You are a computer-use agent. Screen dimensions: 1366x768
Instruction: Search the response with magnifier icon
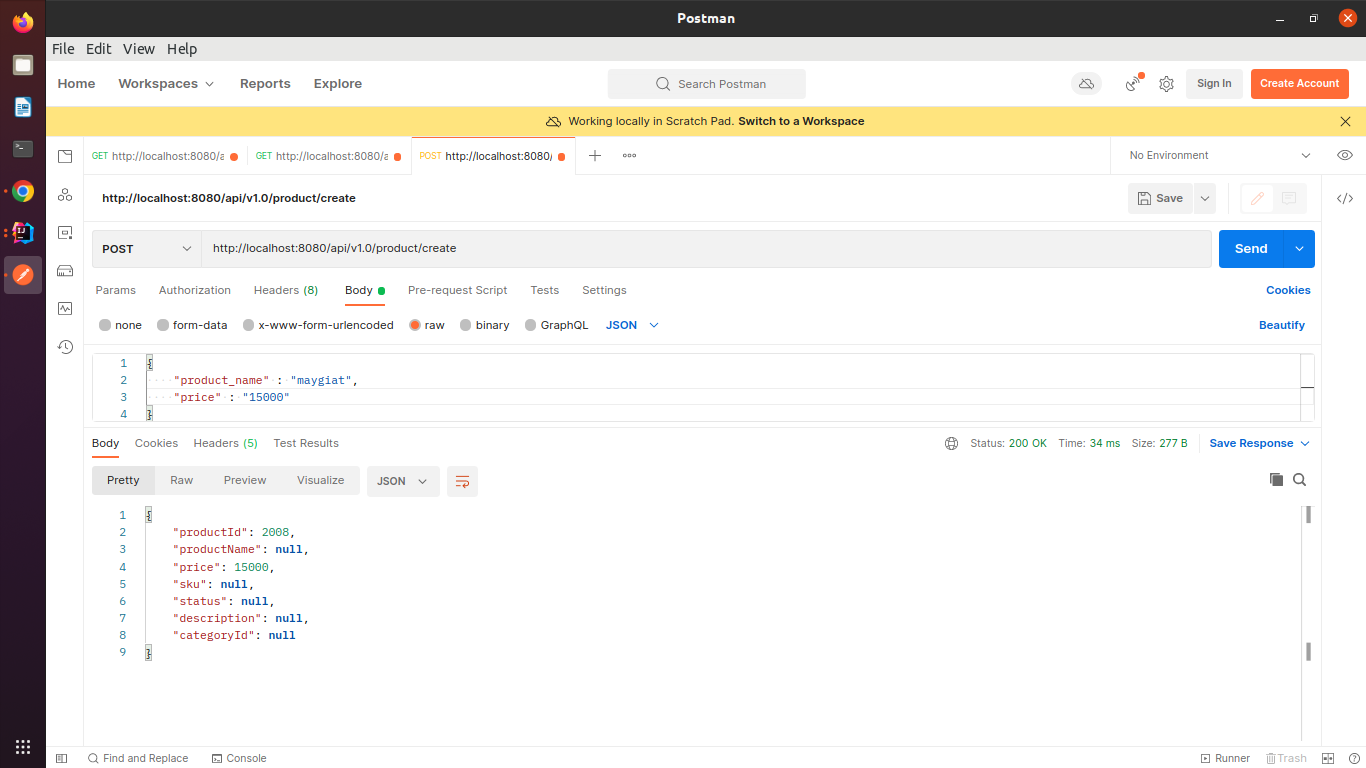coord(1300,480)
